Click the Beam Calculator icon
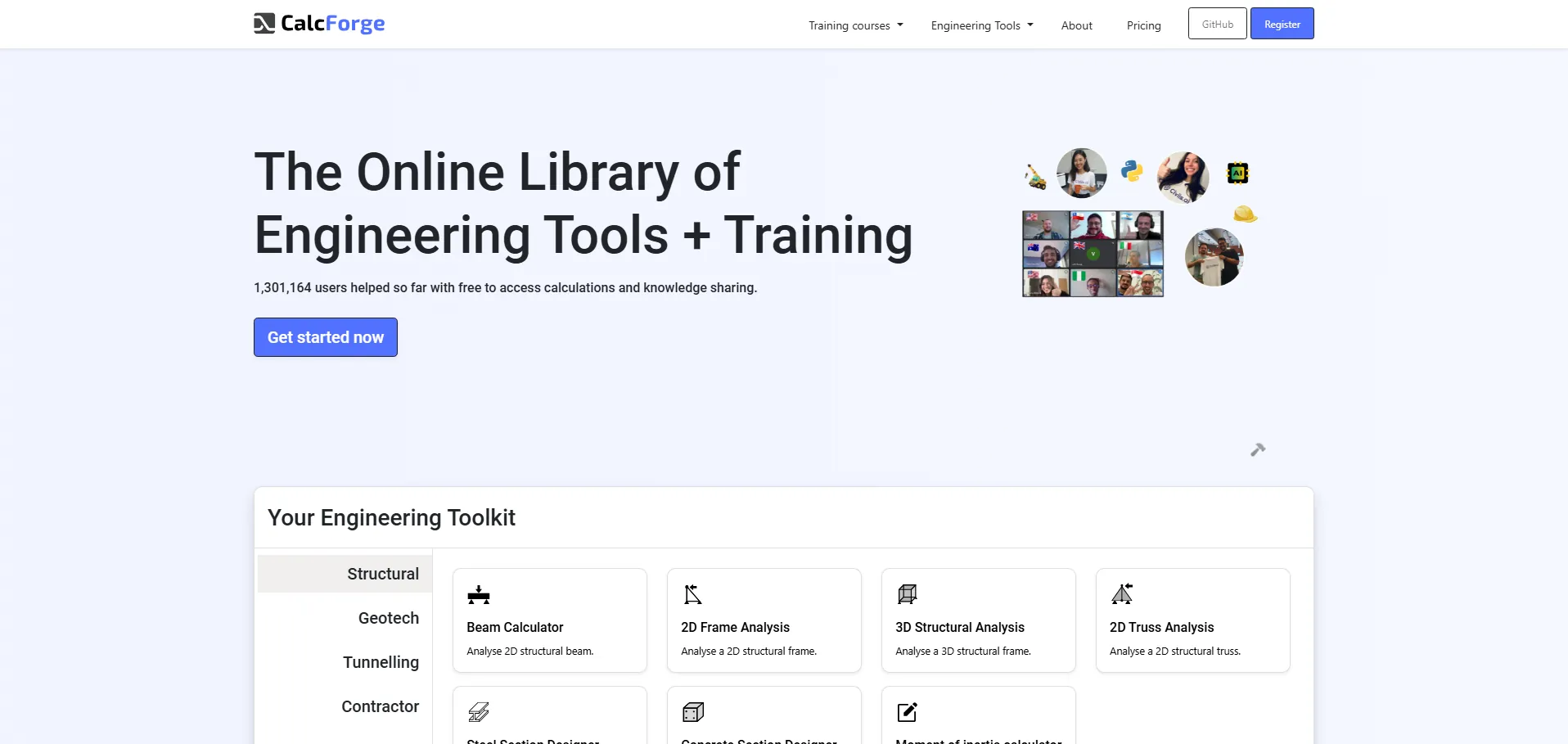Screen dimensions: 1568x744 click(x=479, y=595)
